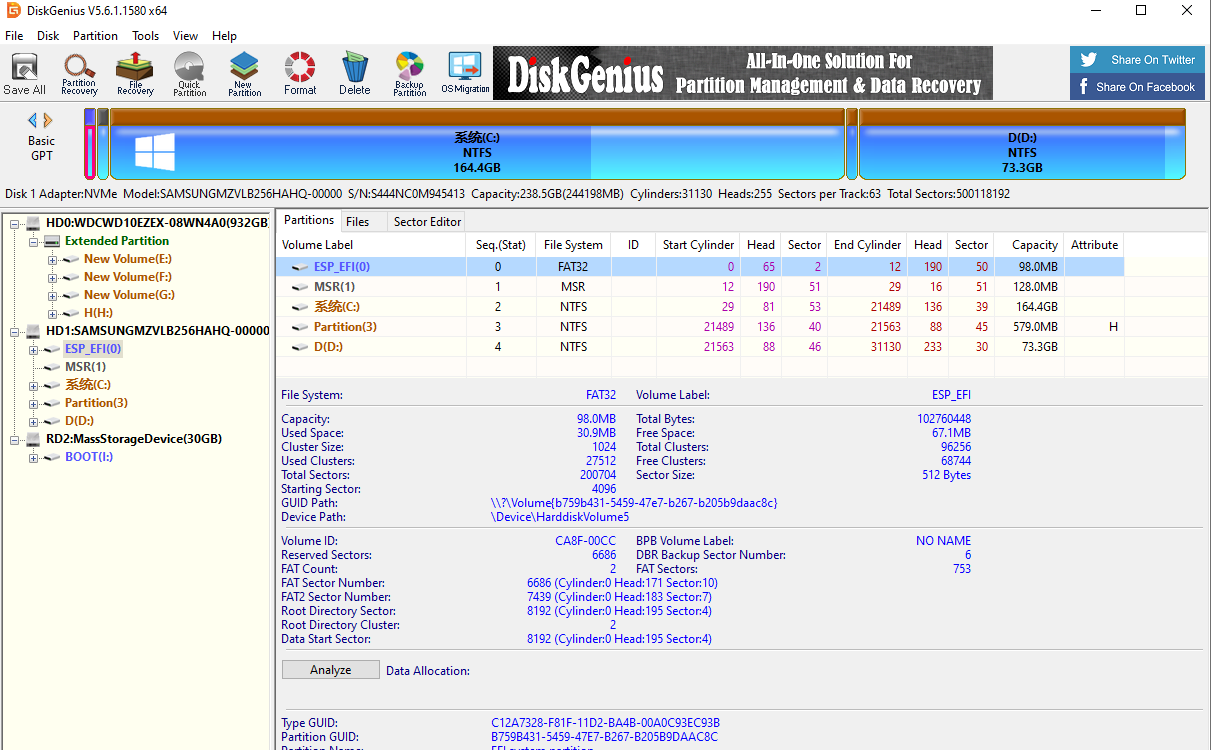Go to previous disk with left arrow
The image size is (1213, 750).
[32, 120]
